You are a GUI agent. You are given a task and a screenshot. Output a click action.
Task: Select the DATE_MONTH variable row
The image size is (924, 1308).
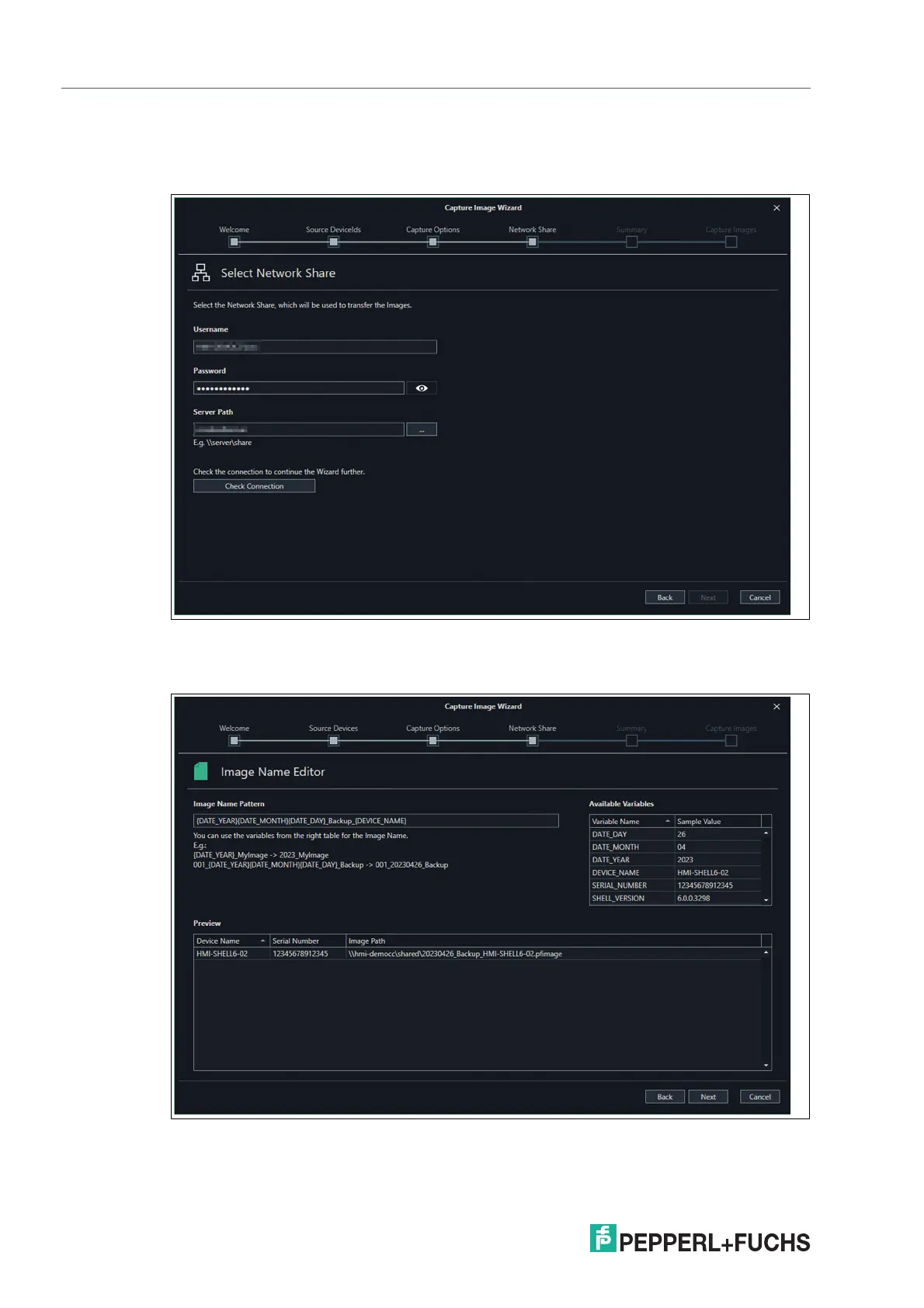coord(676,847)
